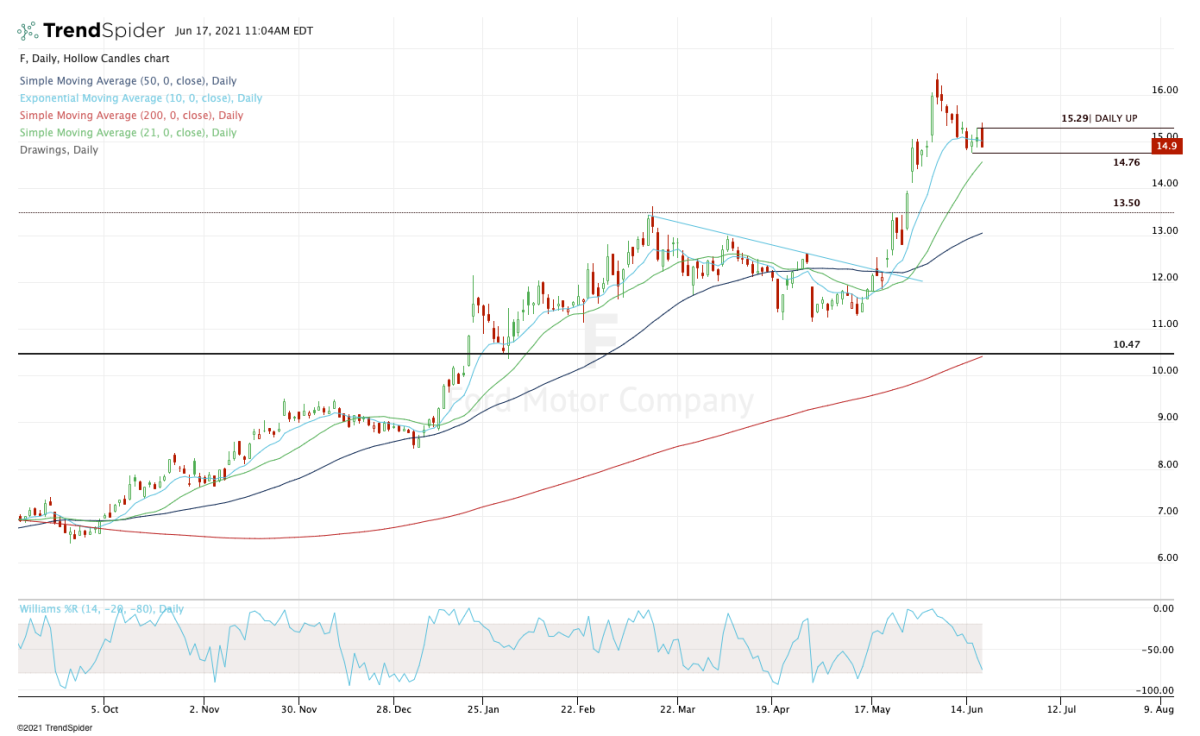Select the 13.50 dotted level label

pyautogui.click(x=1127, y=203)
